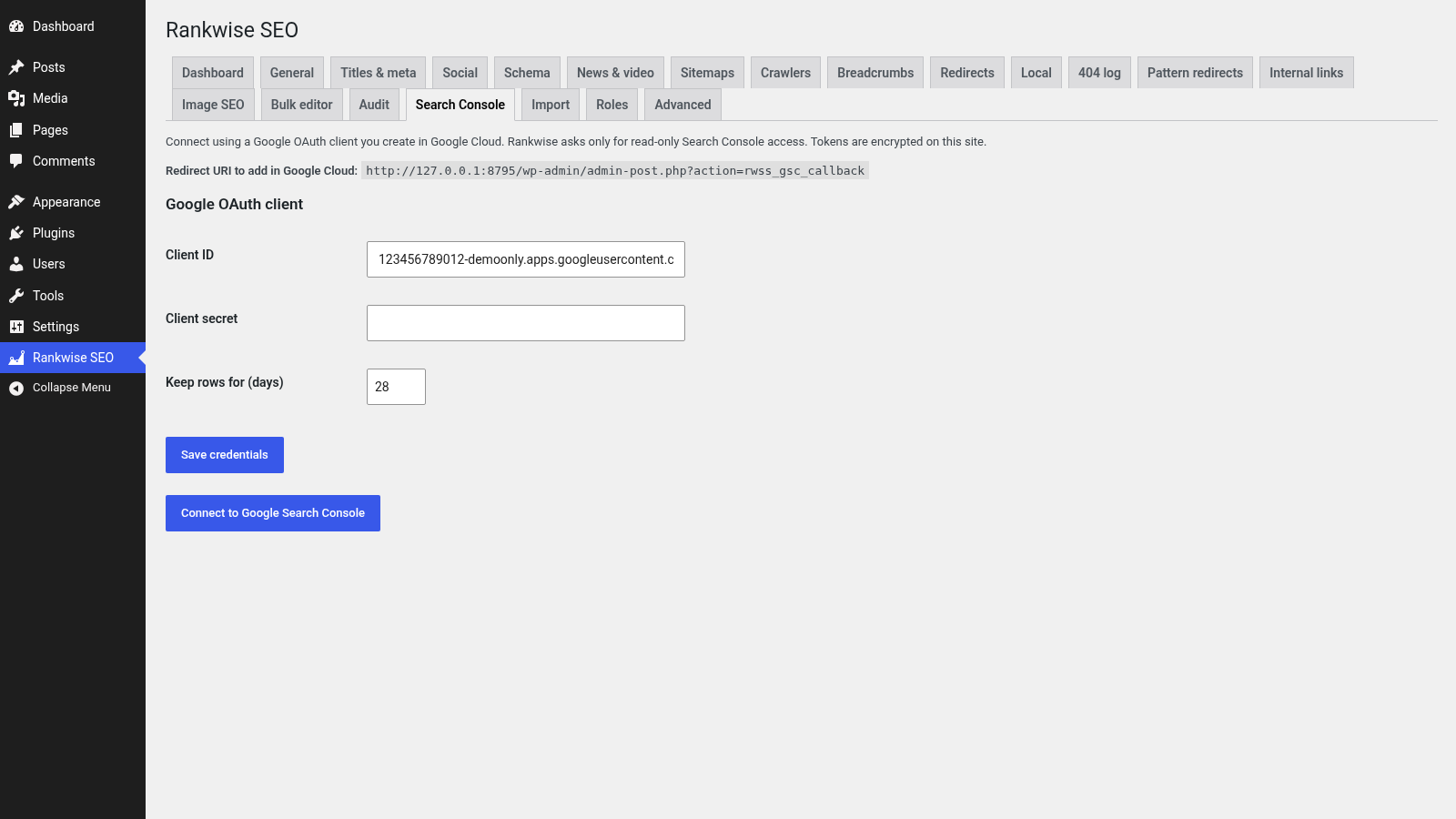The width and height of the screenshot is (1456, 819).
Task: Open the Titles & meta tab
Action: pos(379,73)
